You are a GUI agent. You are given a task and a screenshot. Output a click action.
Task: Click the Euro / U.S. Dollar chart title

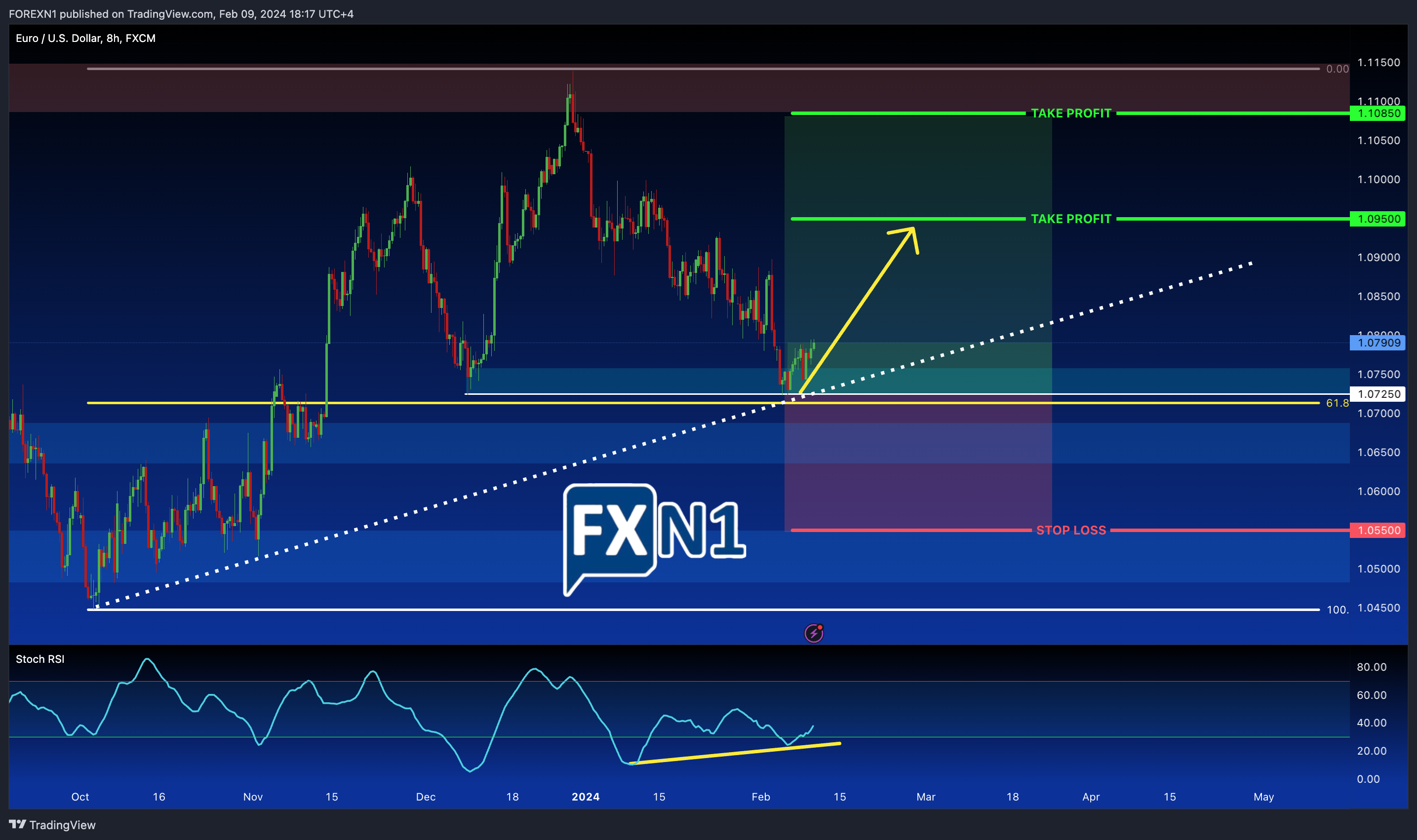pyautogui.click(x=85, y=38)
